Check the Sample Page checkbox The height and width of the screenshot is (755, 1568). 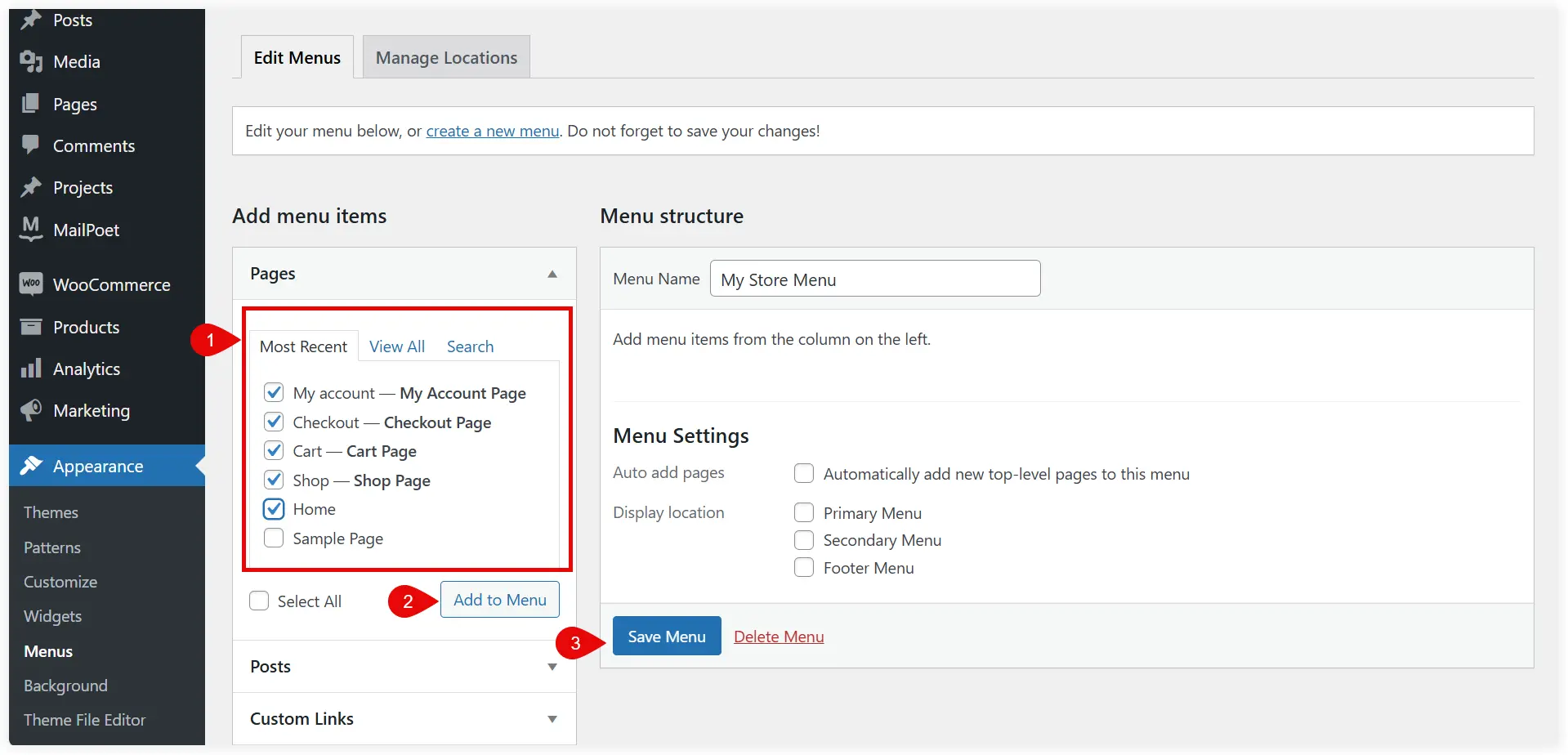coord(274,538)
